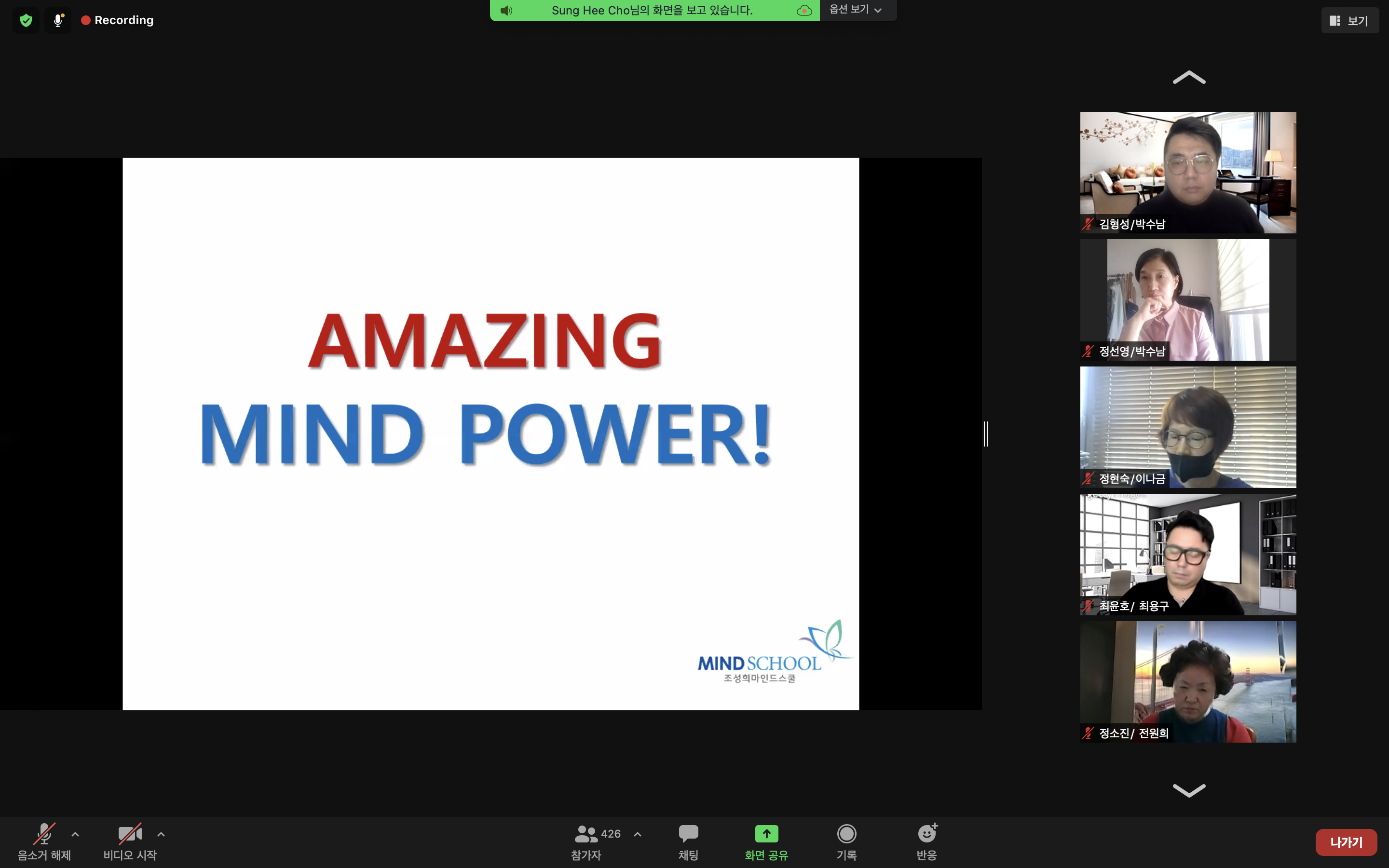Screen dimensions: 1389x868
Task: Expand the participants caret next to 426
Action: tap(638, 834)
